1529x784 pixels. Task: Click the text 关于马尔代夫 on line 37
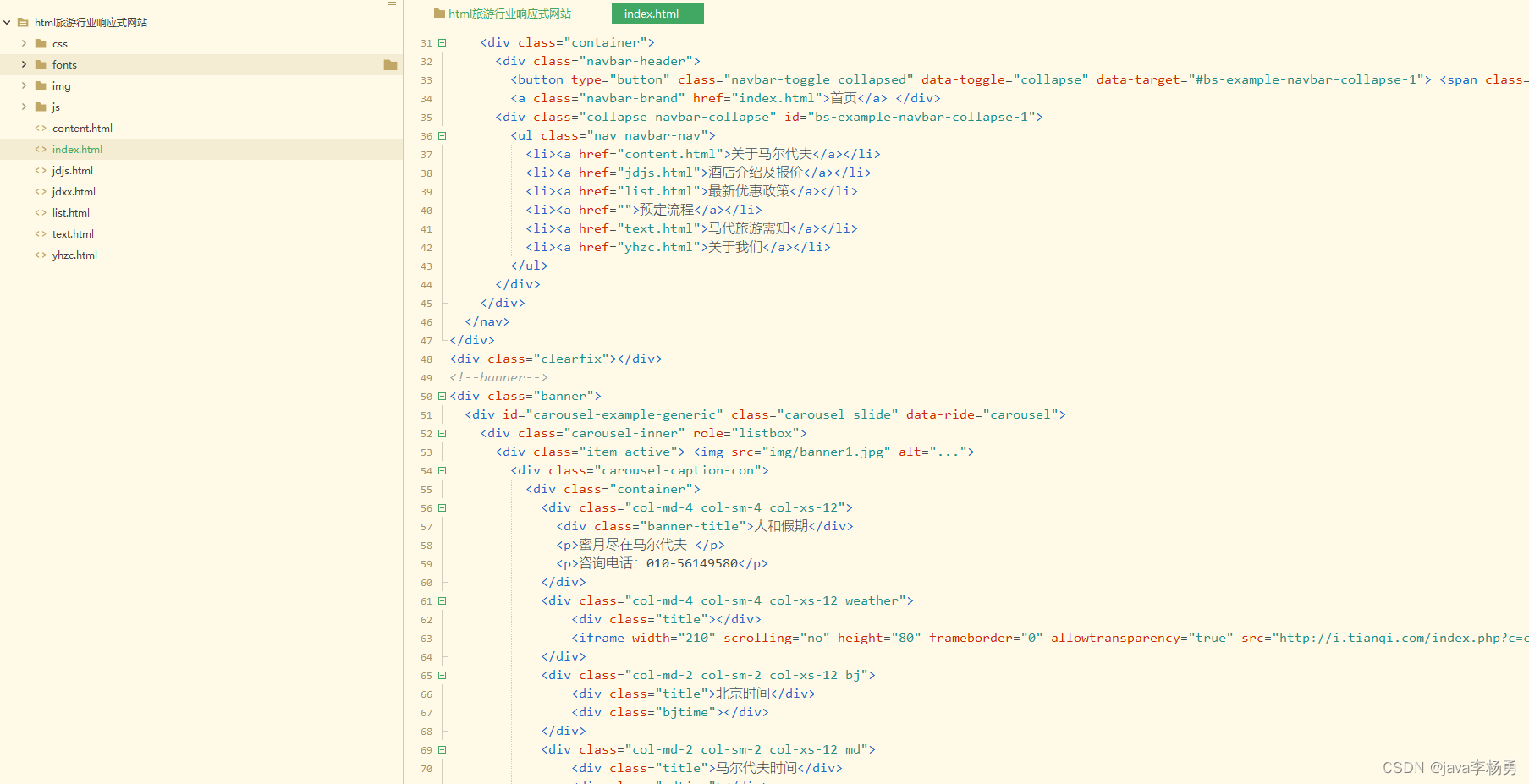pos(772,154)
